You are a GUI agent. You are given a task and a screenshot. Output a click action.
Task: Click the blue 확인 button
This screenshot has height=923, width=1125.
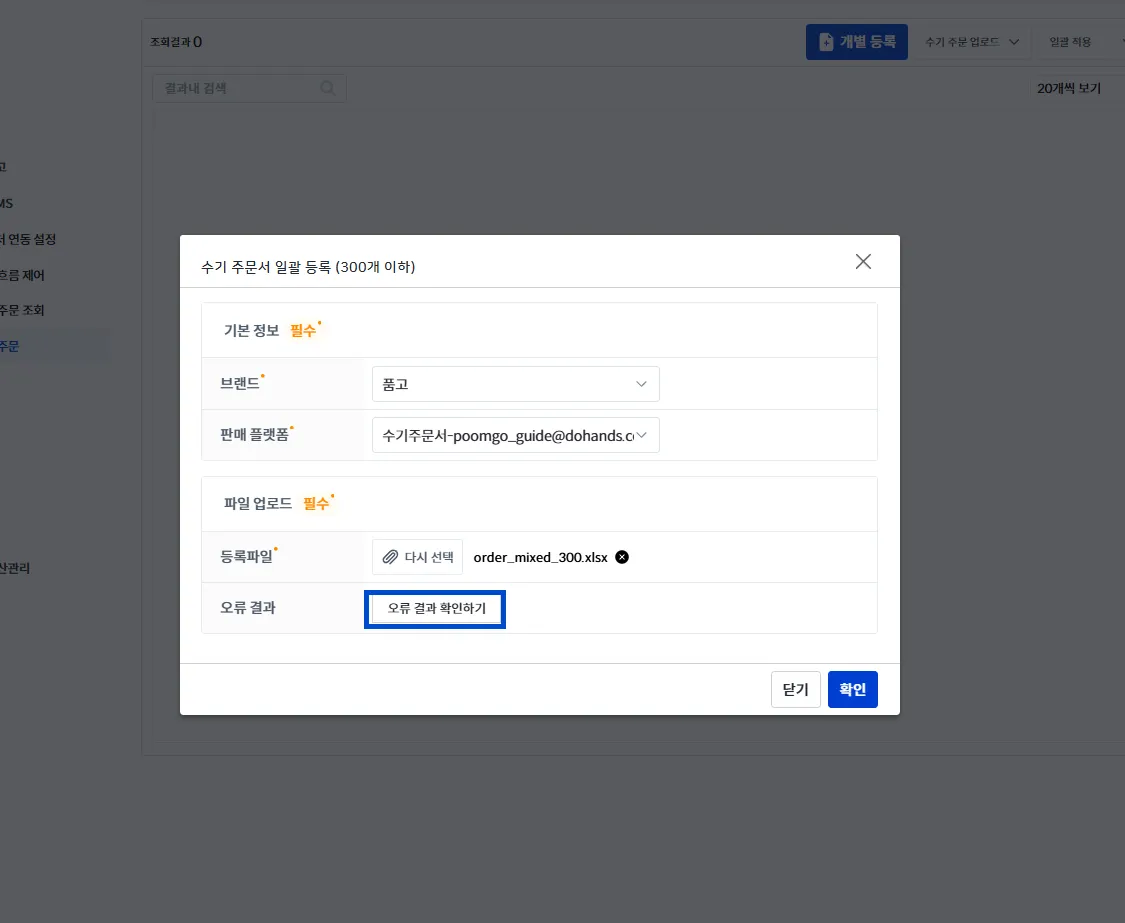coord(852,689)
